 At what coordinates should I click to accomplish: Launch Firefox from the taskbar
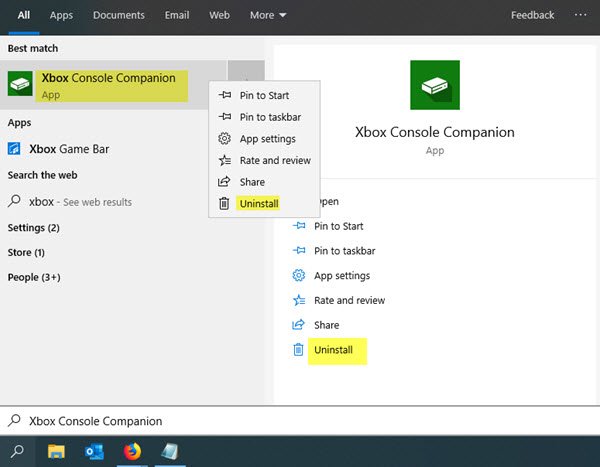point(132,451)
